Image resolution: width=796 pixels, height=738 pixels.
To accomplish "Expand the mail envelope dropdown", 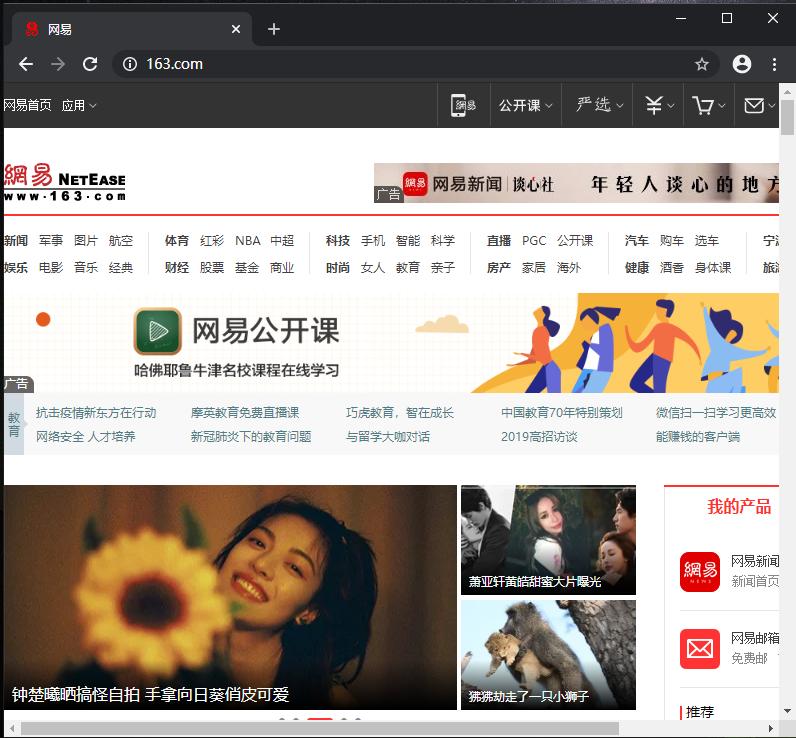I will pos(759,106).
